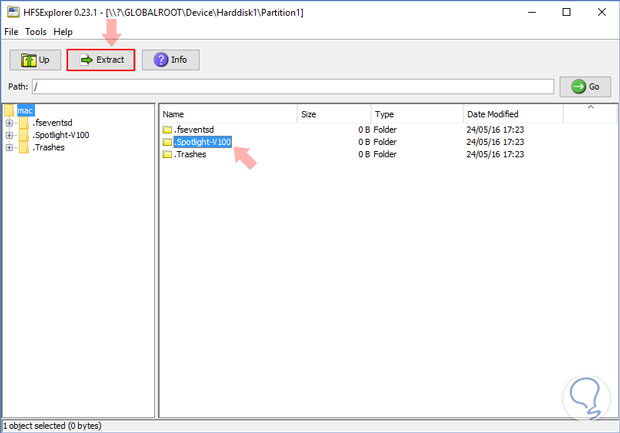Select the mac root tree item
Screen dimensions: 620x433
tap(25, 110)
